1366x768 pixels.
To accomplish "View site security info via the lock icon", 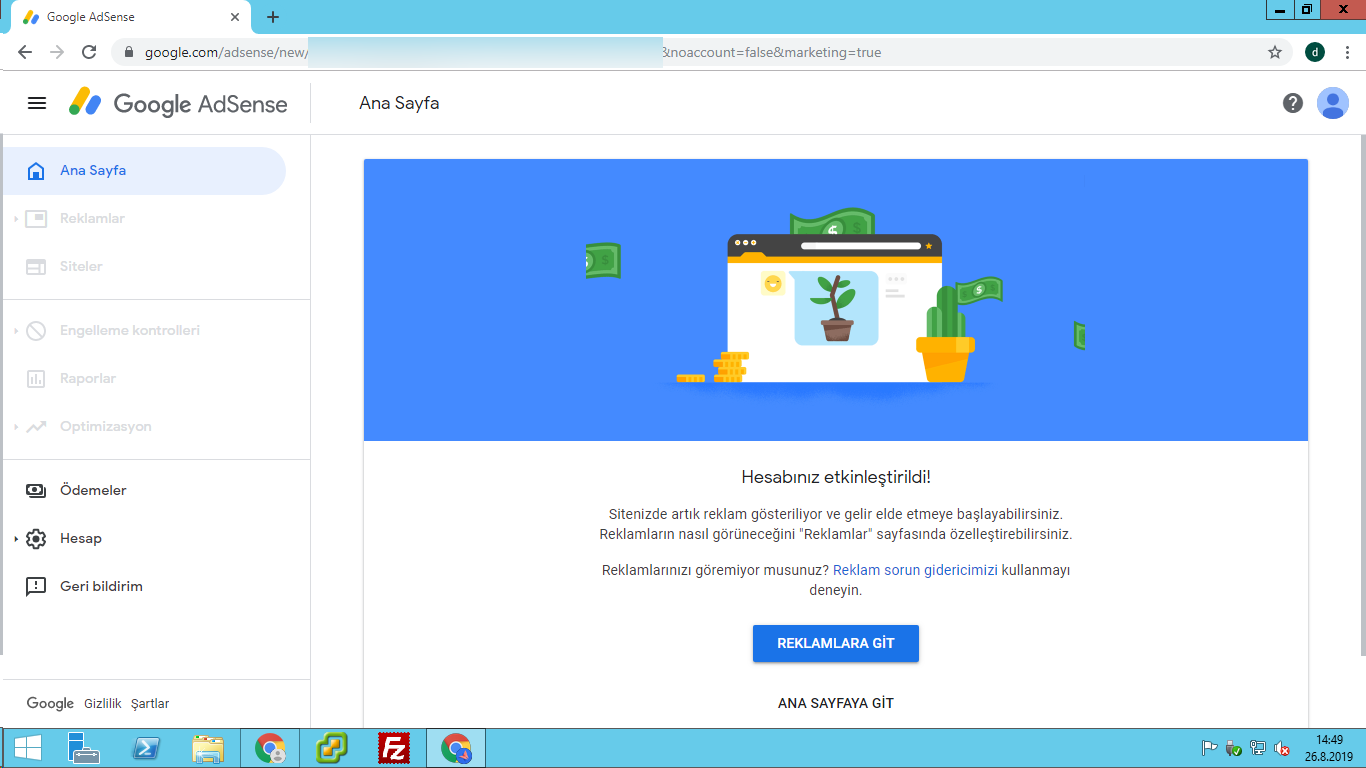I will tap(128, 52).
